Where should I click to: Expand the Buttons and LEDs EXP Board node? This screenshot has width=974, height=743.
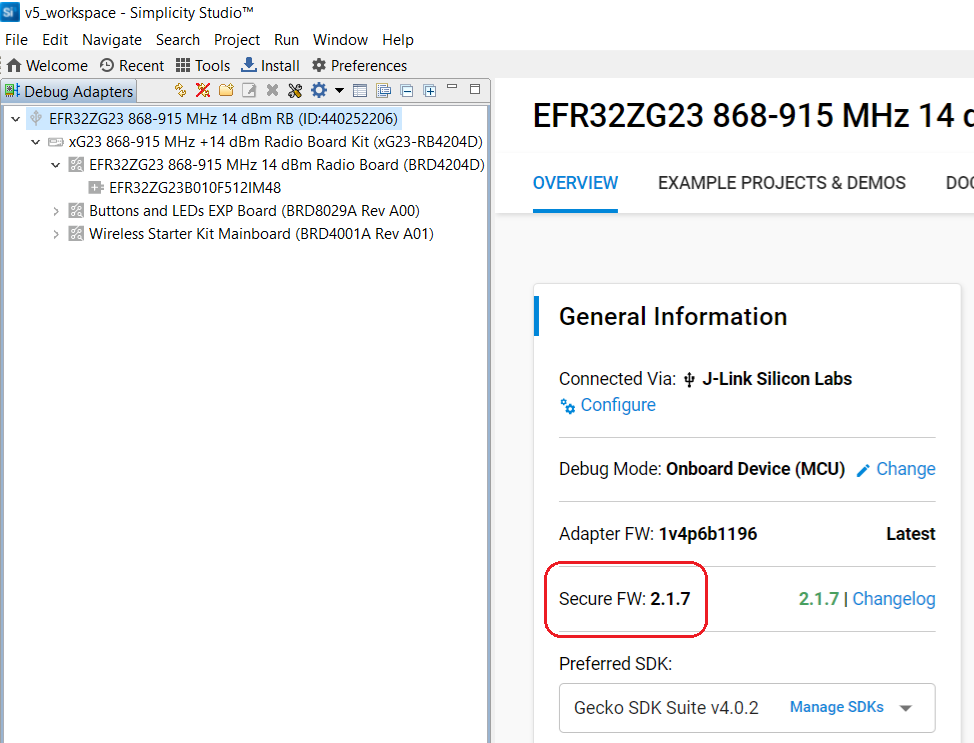pyautogui.click(x=56, y=211)
